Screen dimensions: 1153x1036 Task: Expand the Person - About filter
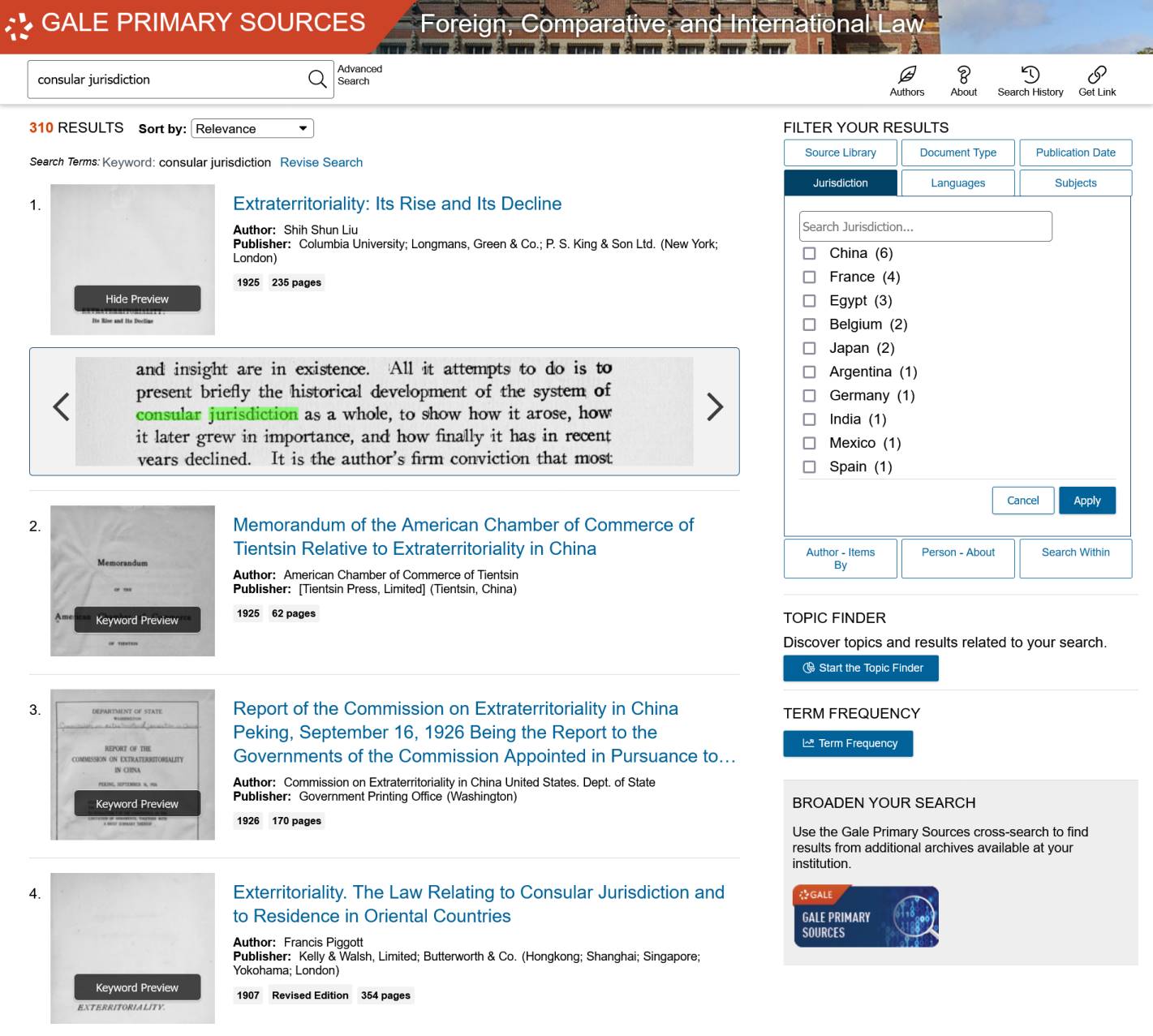(958, 558)
